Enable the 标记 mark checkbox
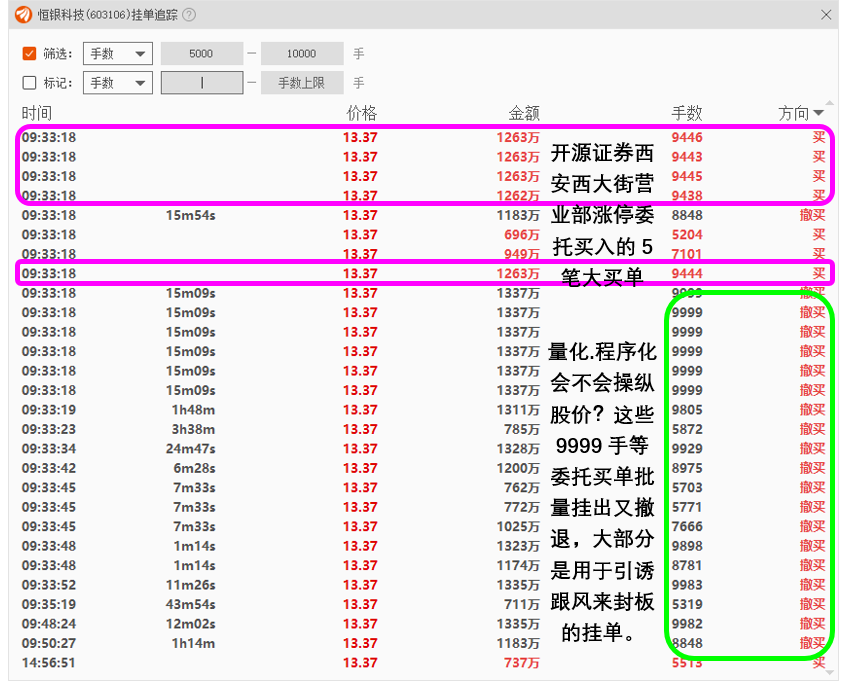The height and width of the screenshot is (692, 850). [x=29, y=83]
